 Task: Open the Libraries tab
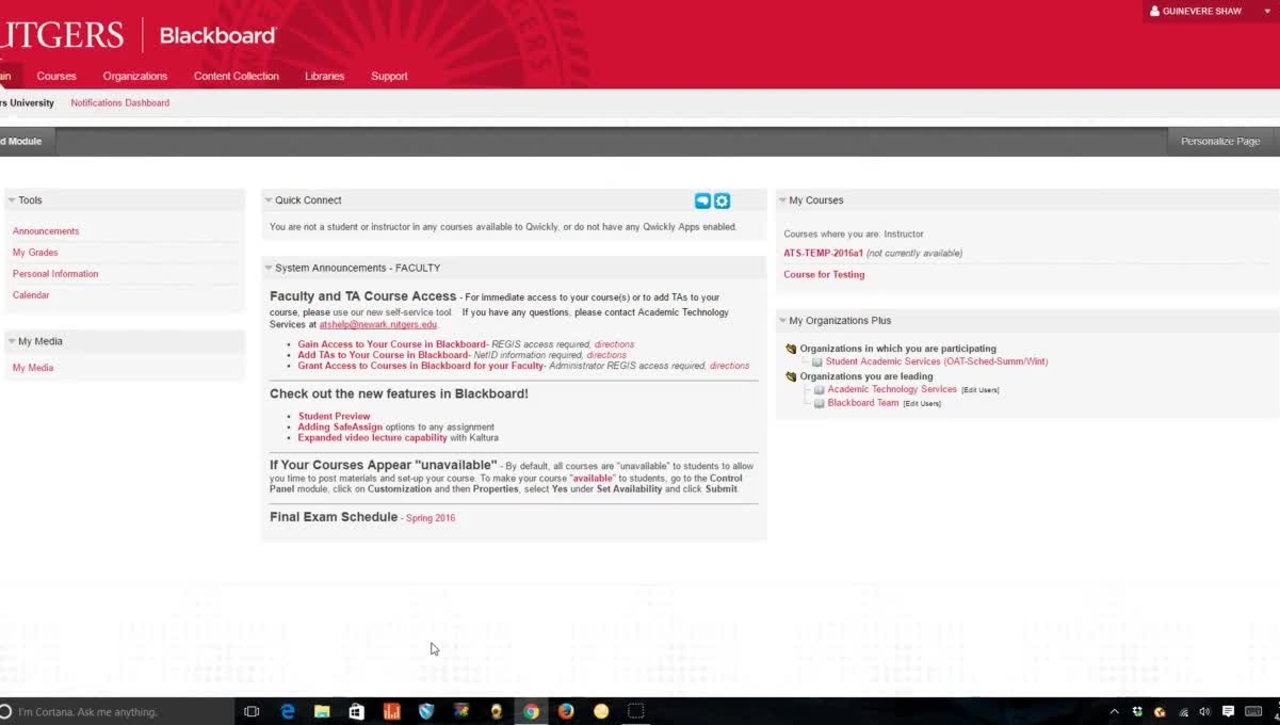tap(324, 76)
